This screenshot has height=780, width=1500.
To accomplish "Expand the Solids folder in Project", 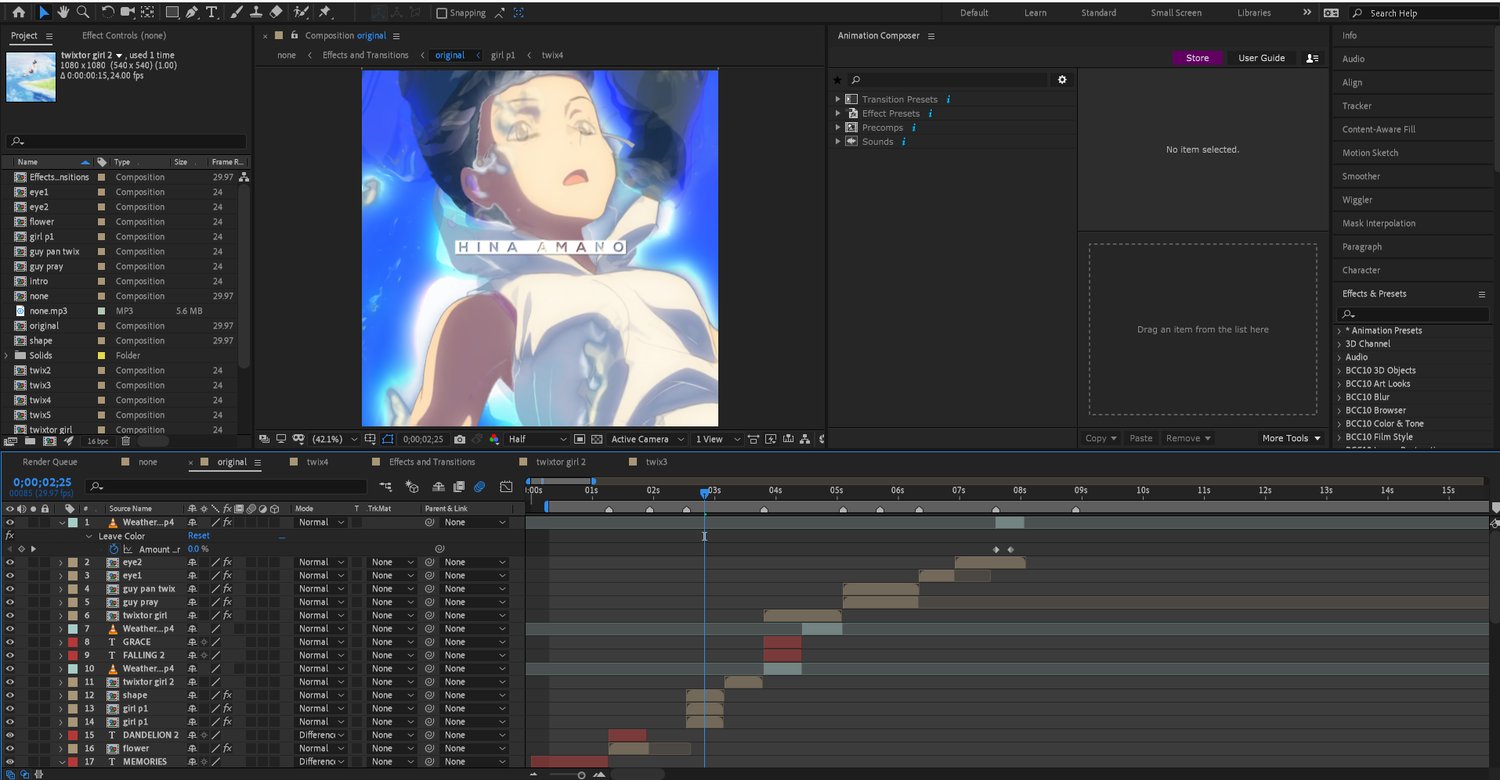I will tap(7, 355).
